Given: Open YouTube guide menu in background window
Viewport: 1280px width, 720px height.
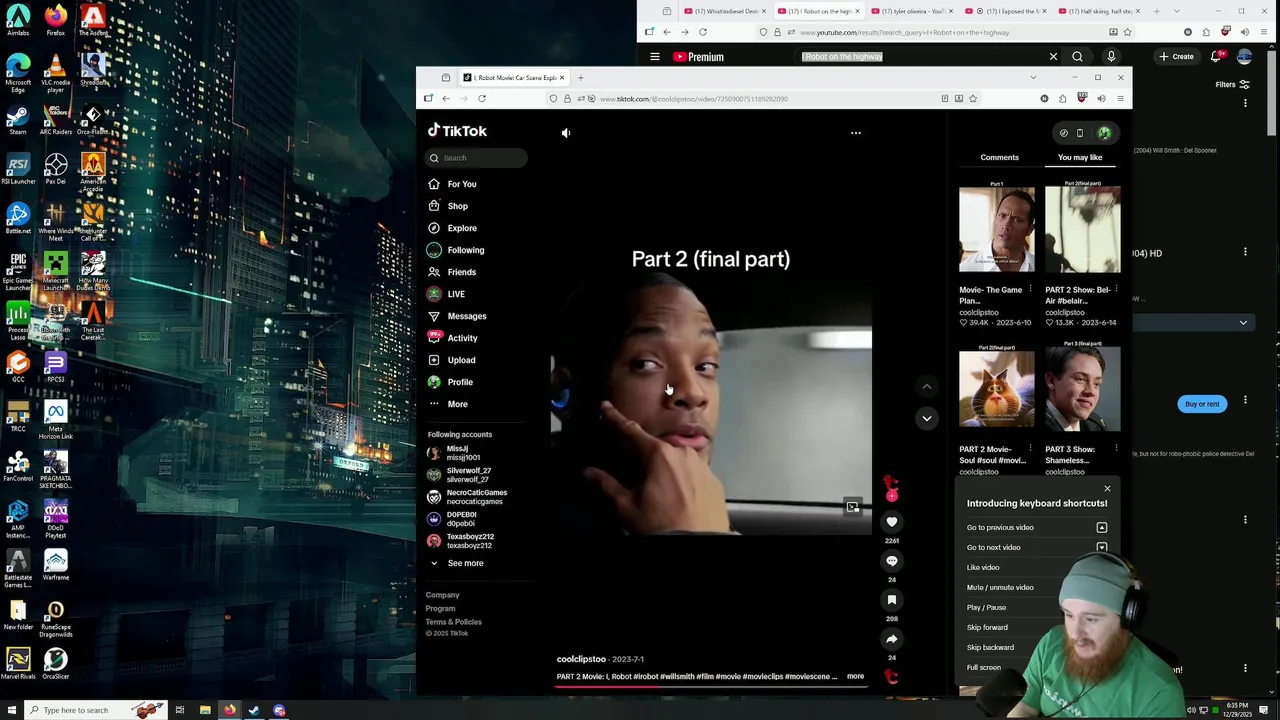Looking at the screenshot, I should click(654, 57).
